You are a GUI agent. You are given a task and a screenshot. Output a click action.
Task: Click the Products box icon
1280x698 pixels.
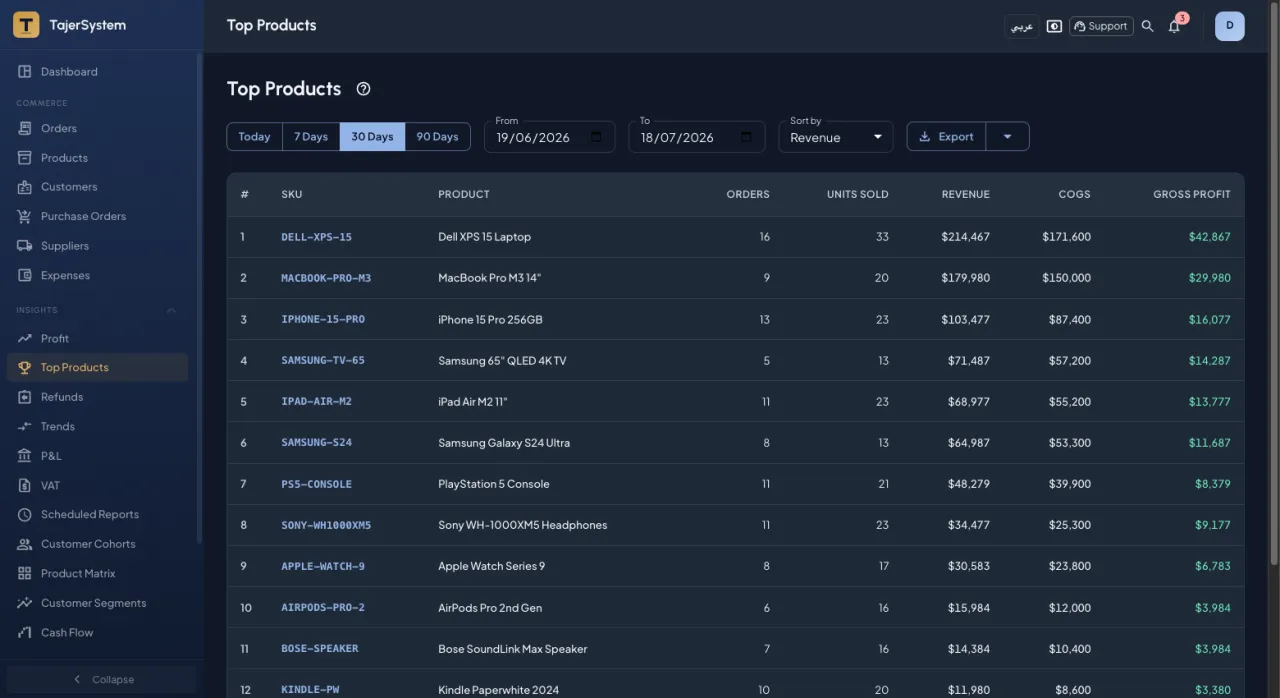24,158
